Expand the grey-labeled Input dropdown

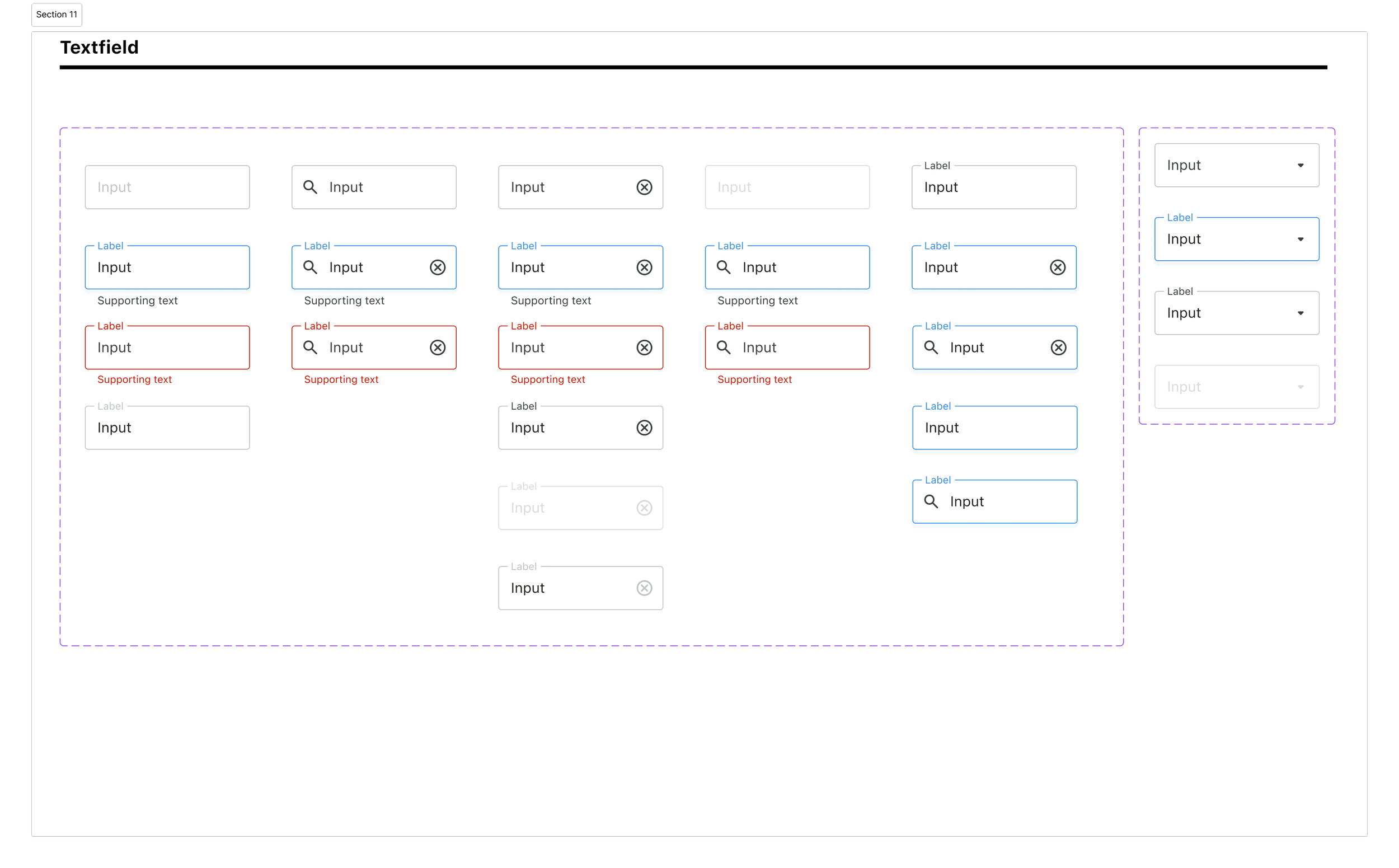(1301, 313)
